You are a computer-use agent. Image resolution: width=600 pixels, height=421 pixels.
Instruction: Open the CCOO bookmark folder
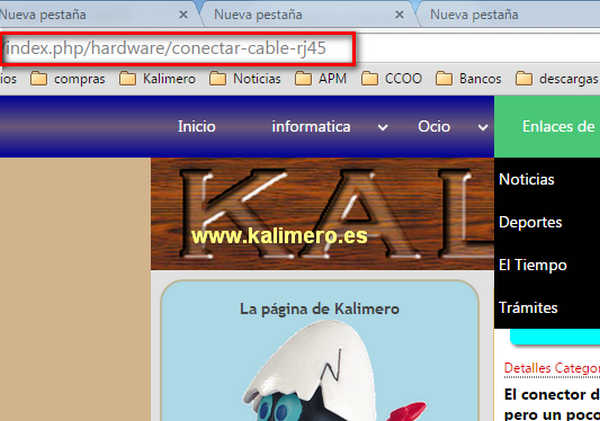point(391,79)
